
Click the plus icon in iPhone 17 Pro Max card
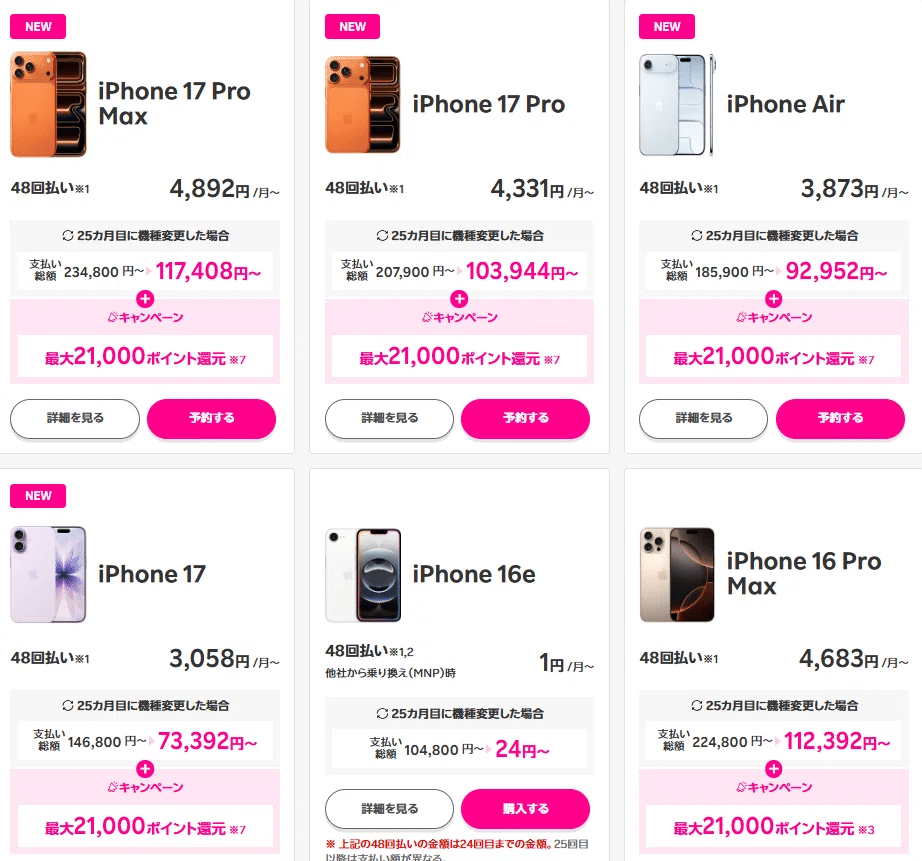coord(145,299)
